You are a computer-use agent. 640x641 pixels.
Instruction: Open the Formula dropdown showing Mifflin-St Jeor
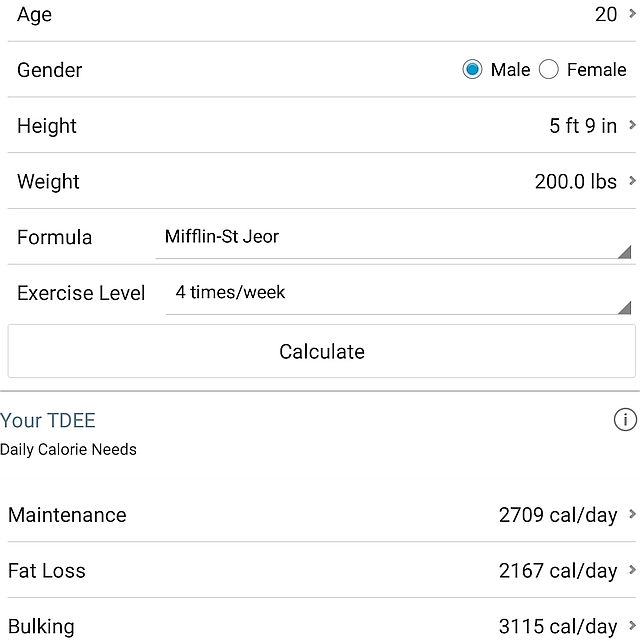394,237
